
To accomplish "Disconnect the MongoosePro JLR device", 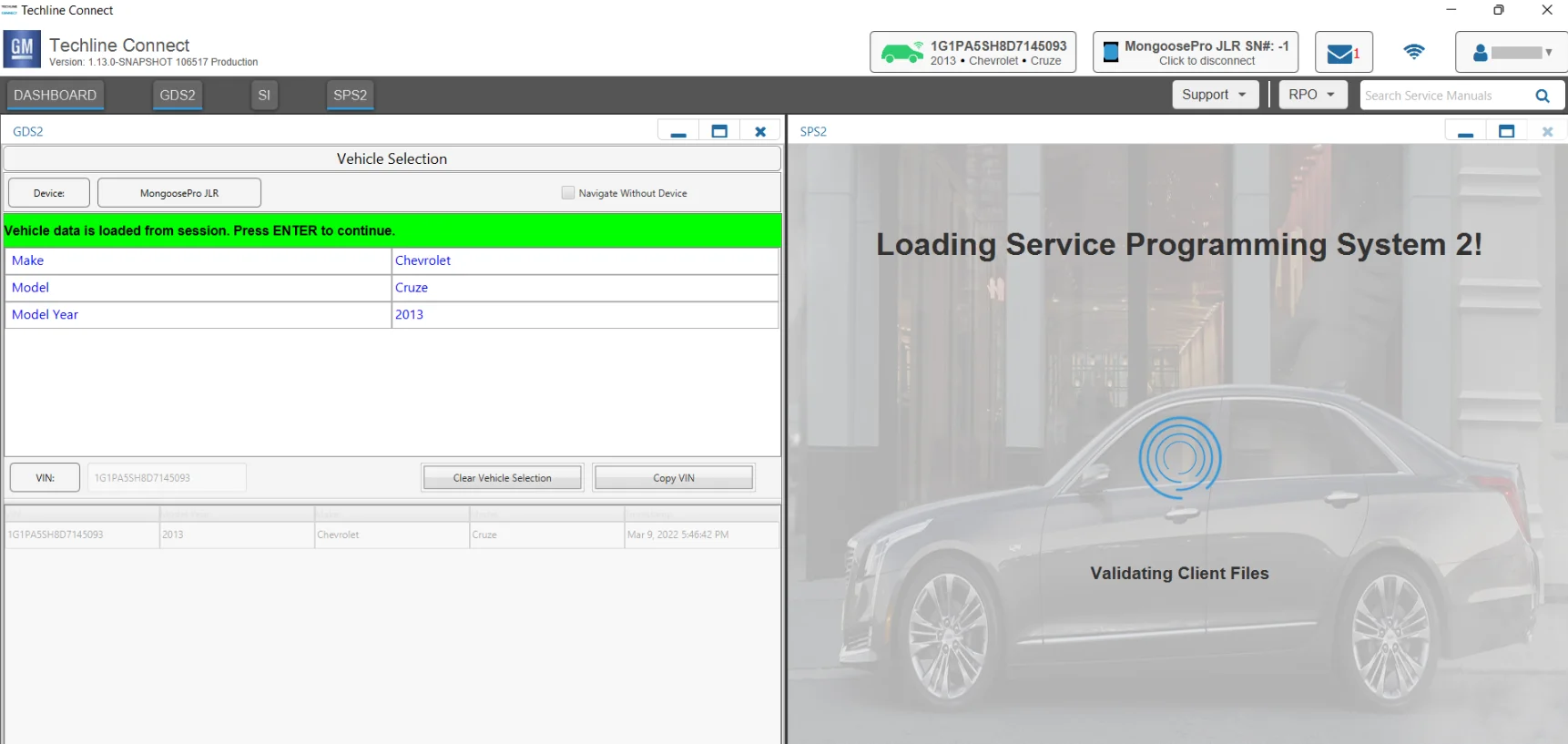I will (x=1195, y=53).
